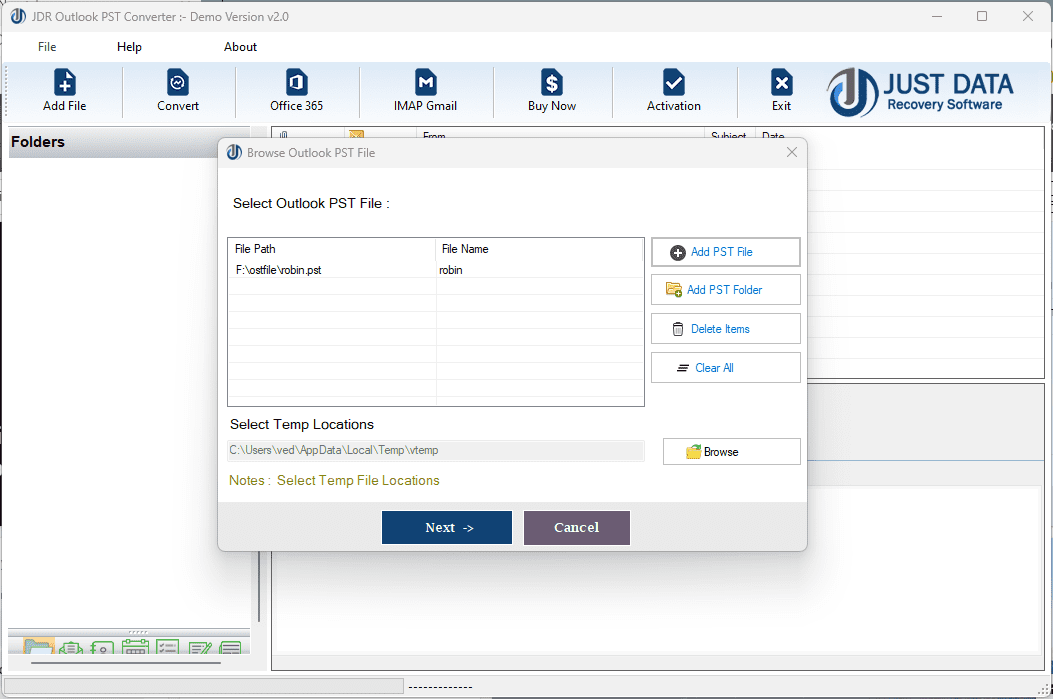Select the Contacts card icon at bottom
This screenshot has width=1053, height=699.
pyautogui.click(x=101, y=647)
